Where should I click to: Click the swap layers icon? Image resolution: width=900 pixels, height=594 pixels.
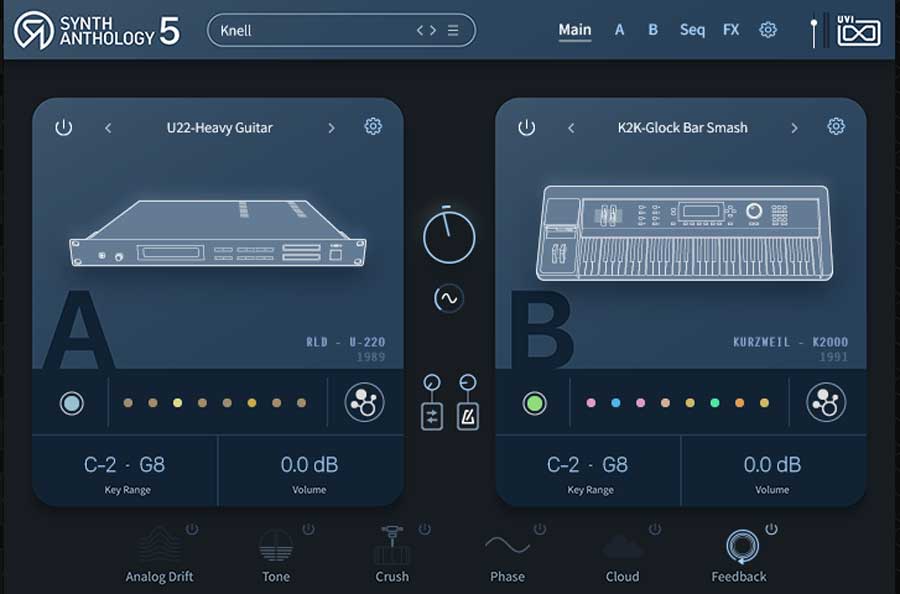(x=432, y=417)
